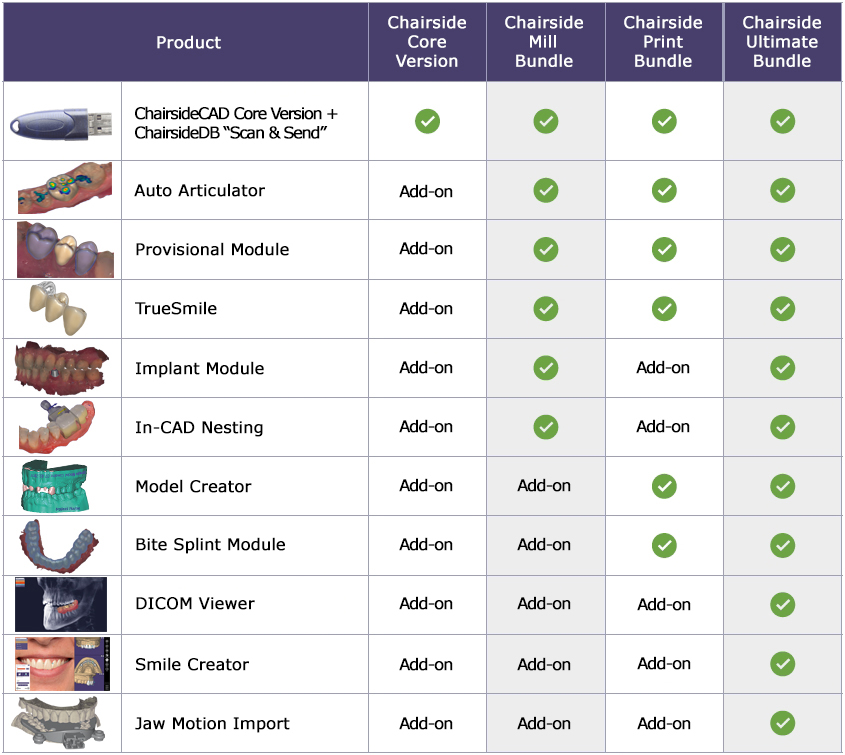The width and height of the screenshot is (845, 755).
Task: Click Print Bundle Add-on for Implant Module
Action: [x=663, y=368]
